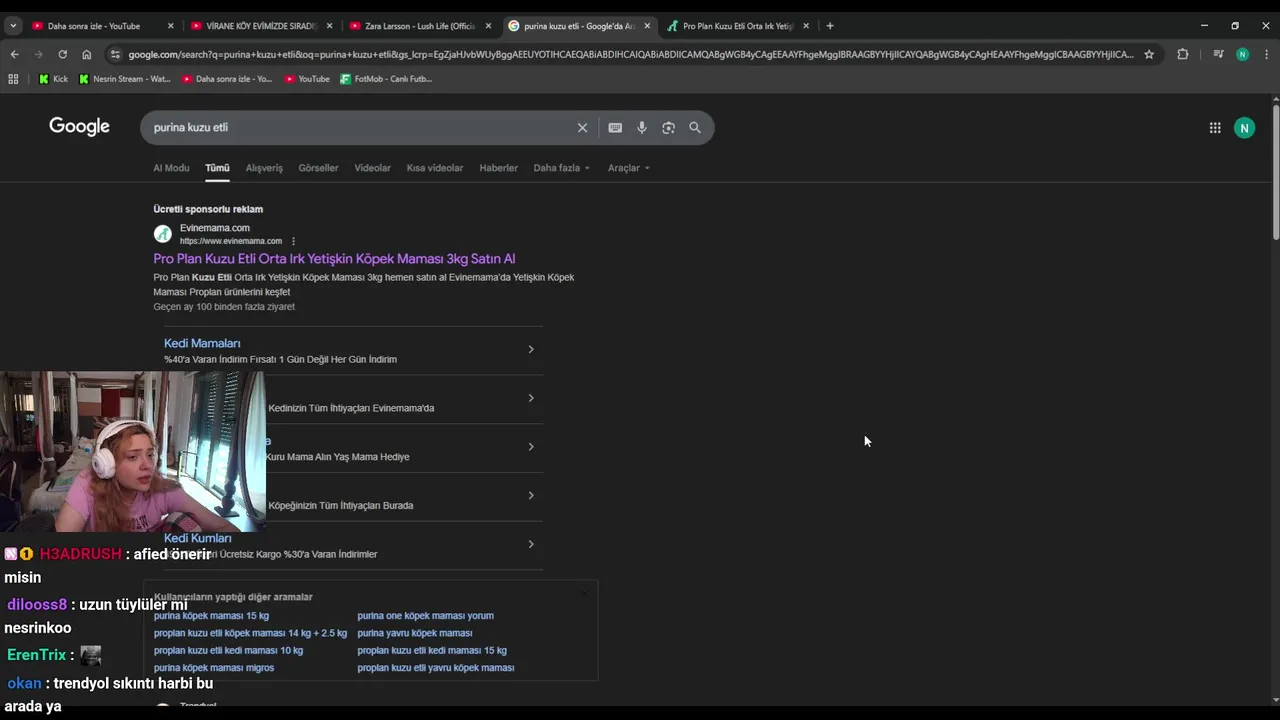Image resolution: width=1280 pixels, height=720 pixels.
Task: Open the tab search dropdown arrow
Action: (x=13, y=26)
